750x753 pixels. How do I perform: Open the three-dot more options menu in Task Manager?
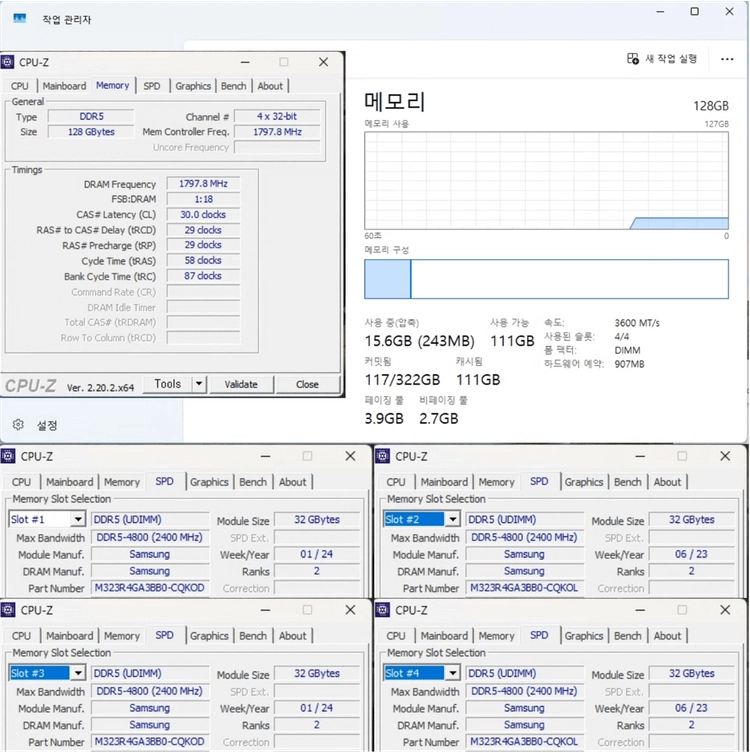point(727,59)
